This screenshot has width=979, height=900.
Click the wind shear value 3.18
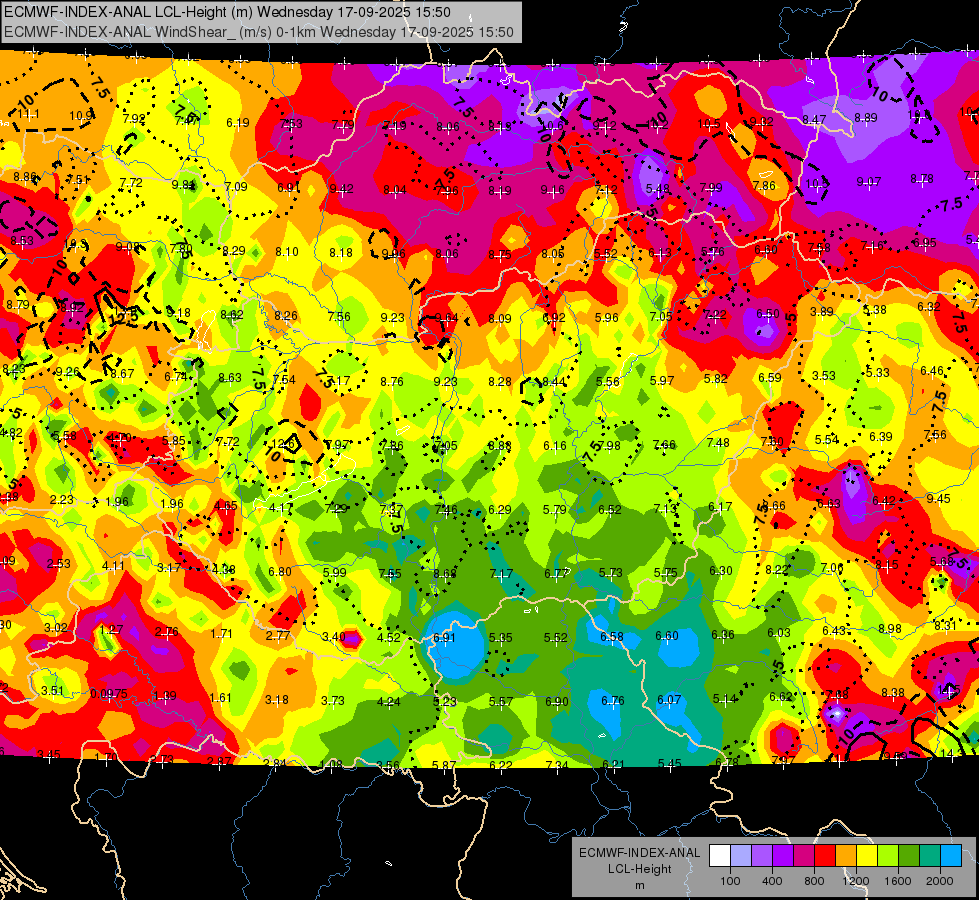click(x=277, y=700)
